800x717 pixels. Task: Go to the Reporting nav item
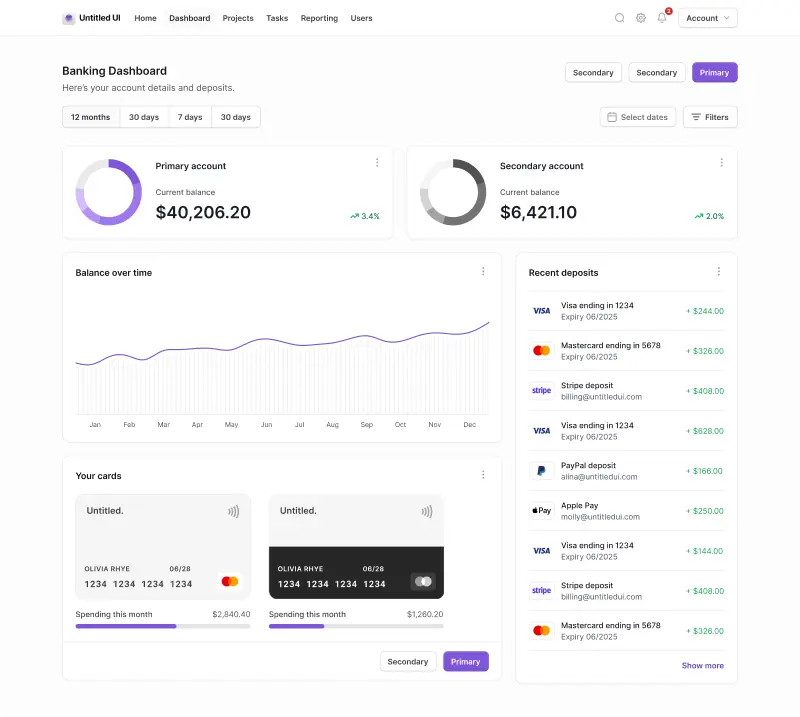click(319, 17)
